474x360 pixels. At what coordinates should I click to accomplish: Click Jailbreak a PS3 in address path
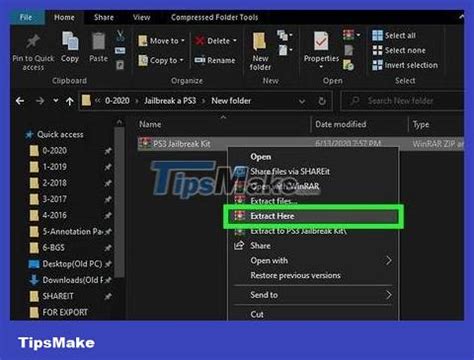pyautogui.click(x=170, y=101)
